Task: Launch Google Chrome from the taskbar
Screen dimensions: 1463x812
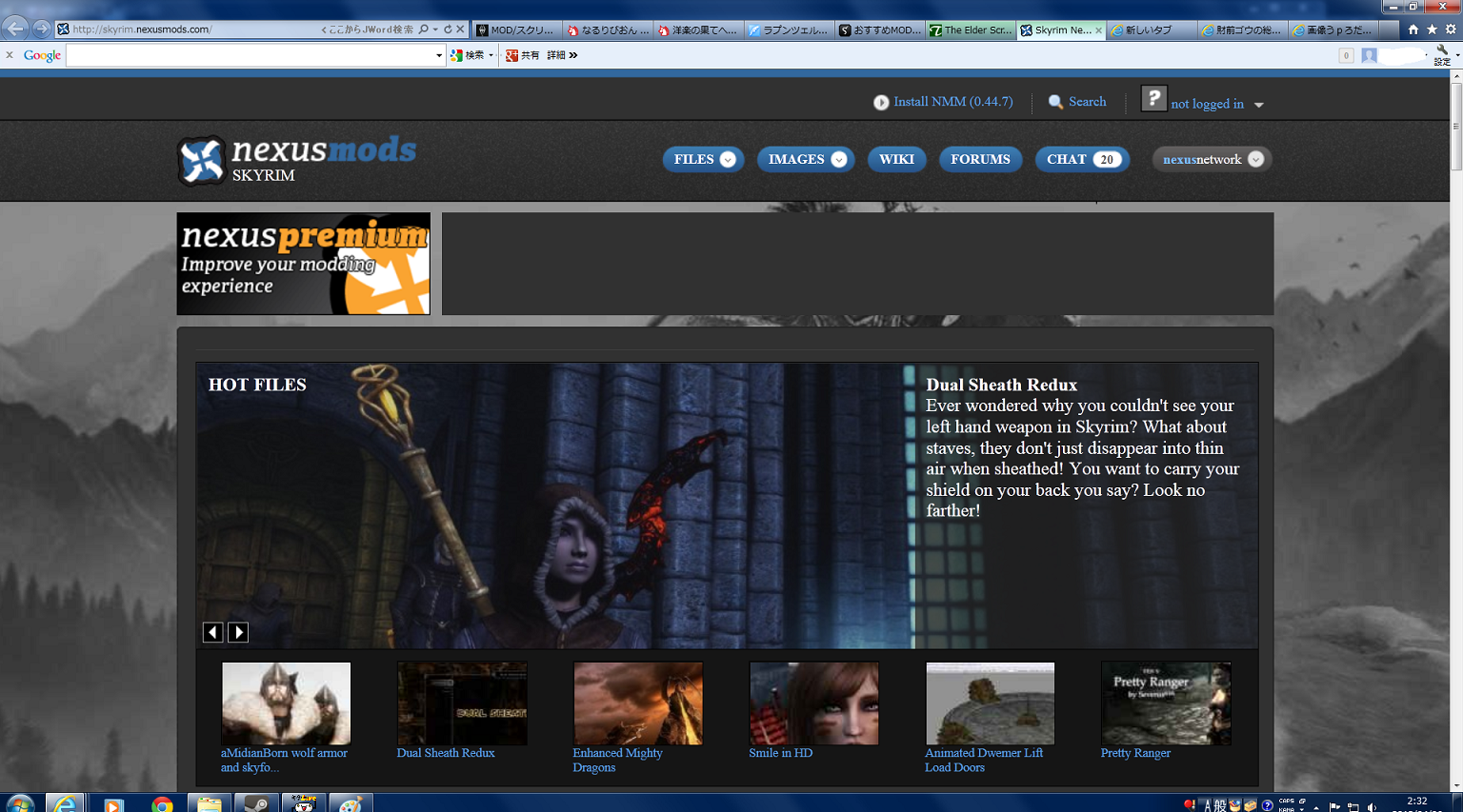Action: [x=162, y=803]
